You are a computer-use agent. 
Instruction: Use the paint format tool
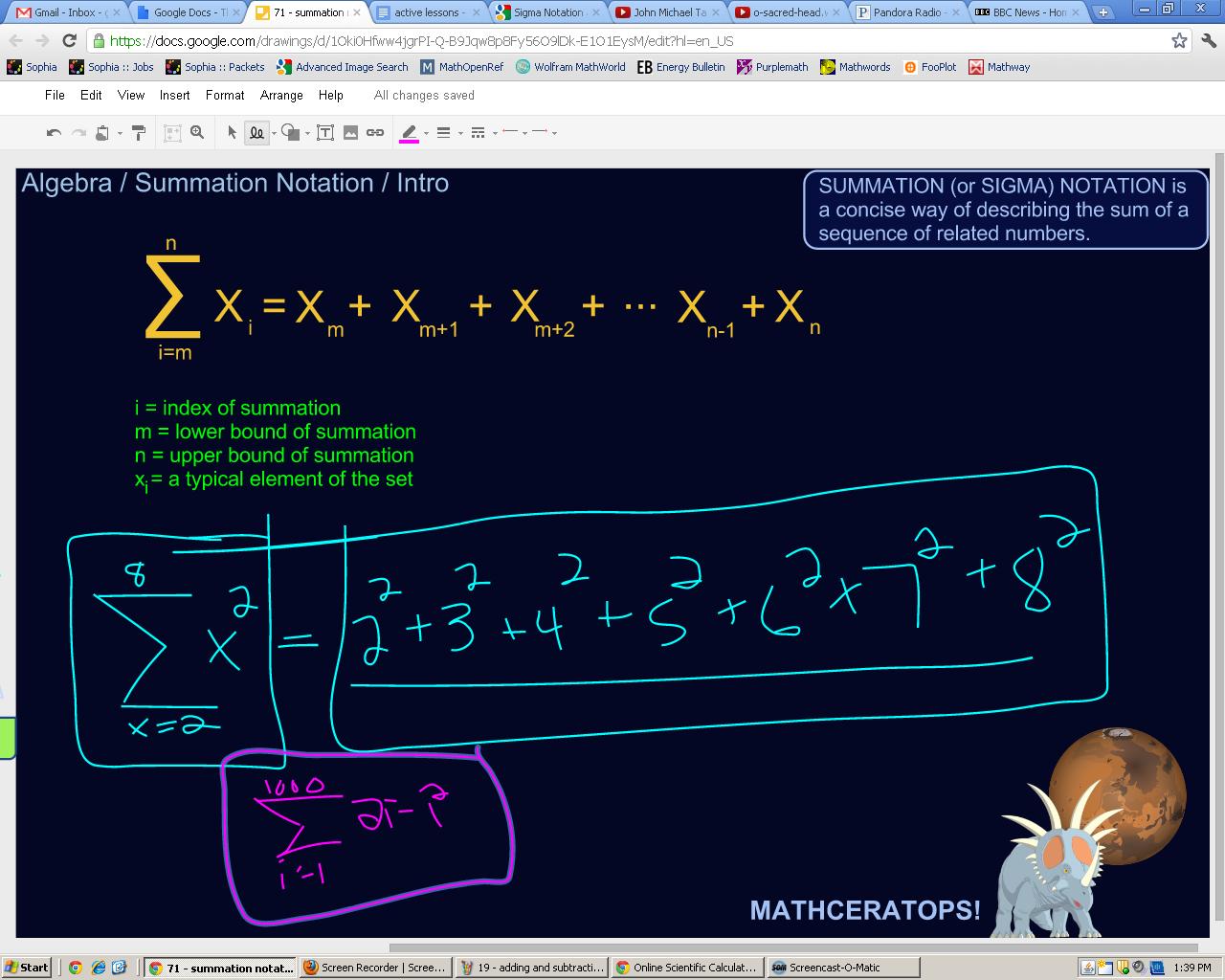137,132
